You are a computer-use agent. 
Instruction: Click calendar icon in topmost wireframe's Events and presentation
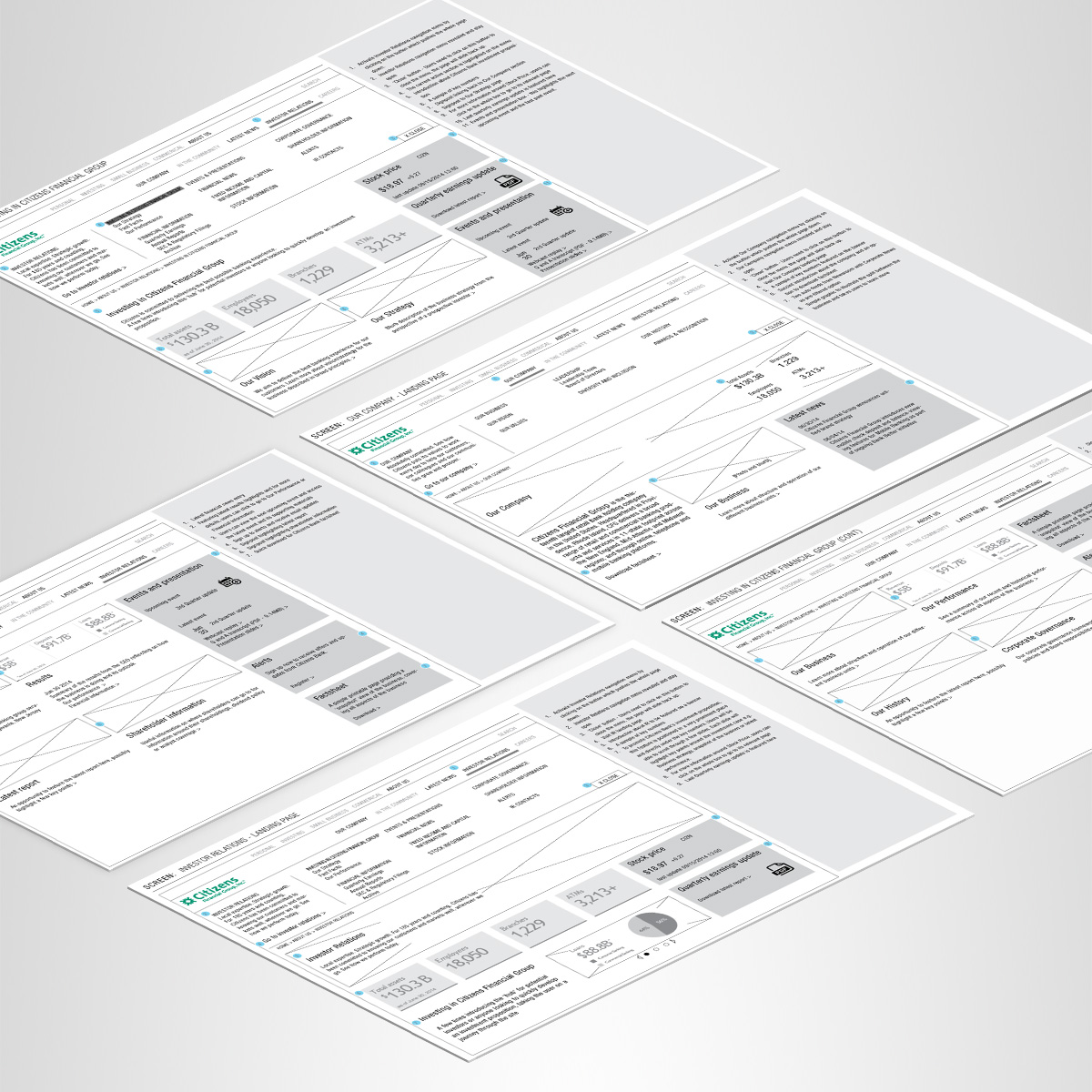(x=561, y=210)
